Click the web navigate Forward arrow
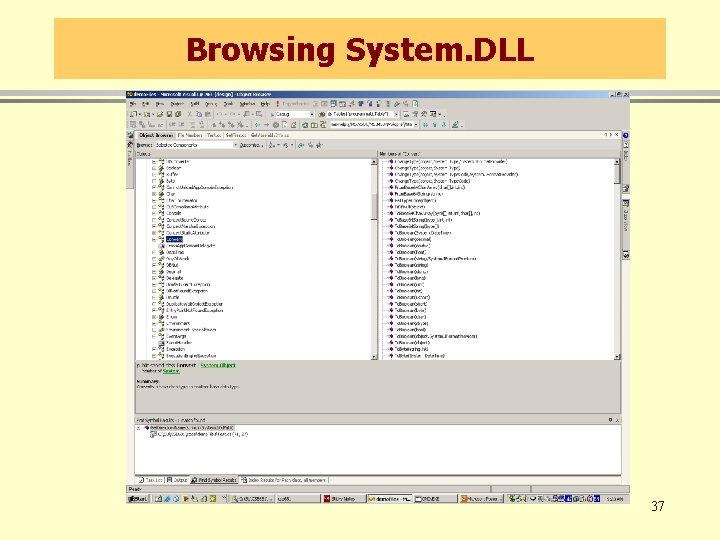The width and height of the screenshot is (720, 540). tap(266, 124)
